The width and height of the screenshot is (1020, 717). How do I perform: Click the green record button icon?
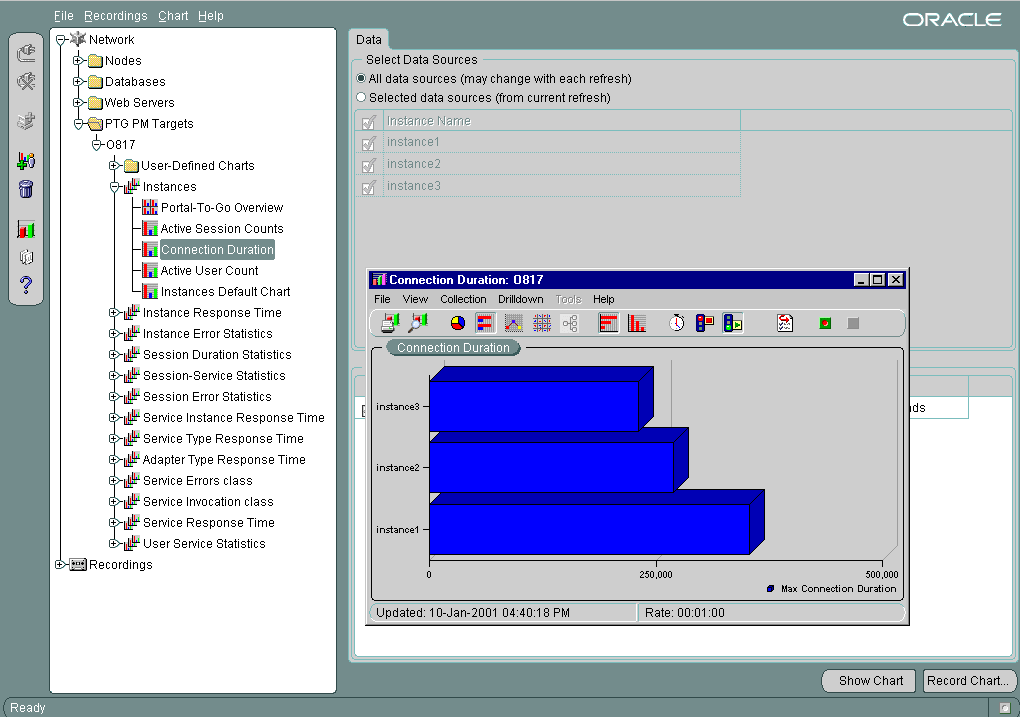click(x=825, y=323)
